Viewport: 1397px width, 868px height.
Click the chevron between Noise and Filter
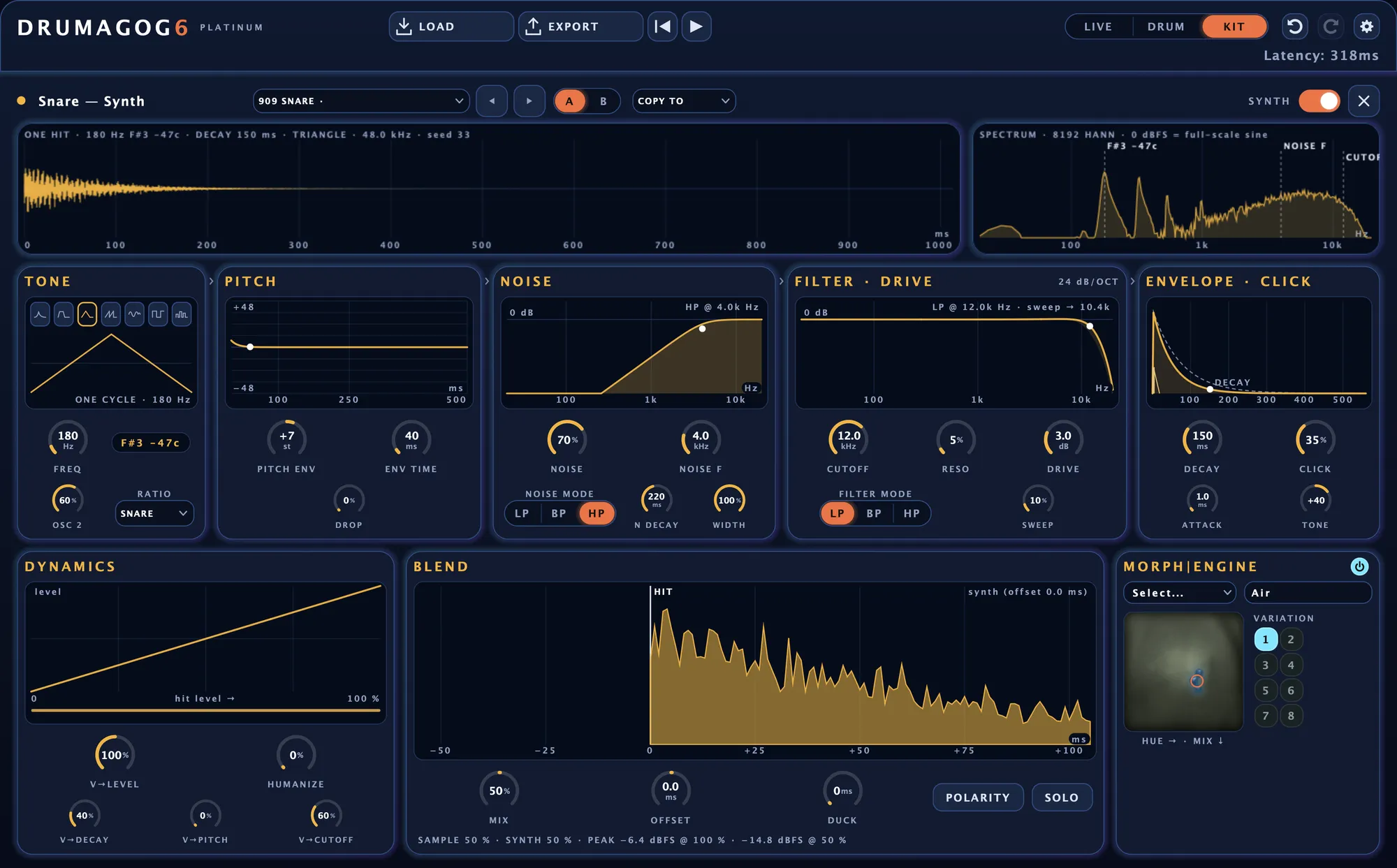click(782, 281)
